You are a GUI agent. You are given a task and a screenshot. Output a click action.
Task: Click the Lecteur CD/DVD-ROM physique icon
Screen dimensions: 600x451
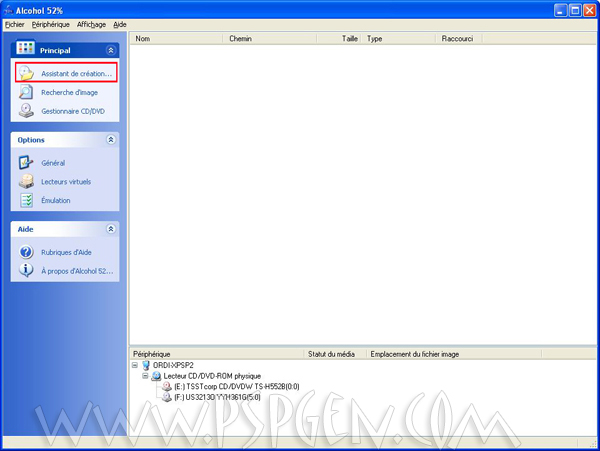pyautogui.click(x=156, y=376)
